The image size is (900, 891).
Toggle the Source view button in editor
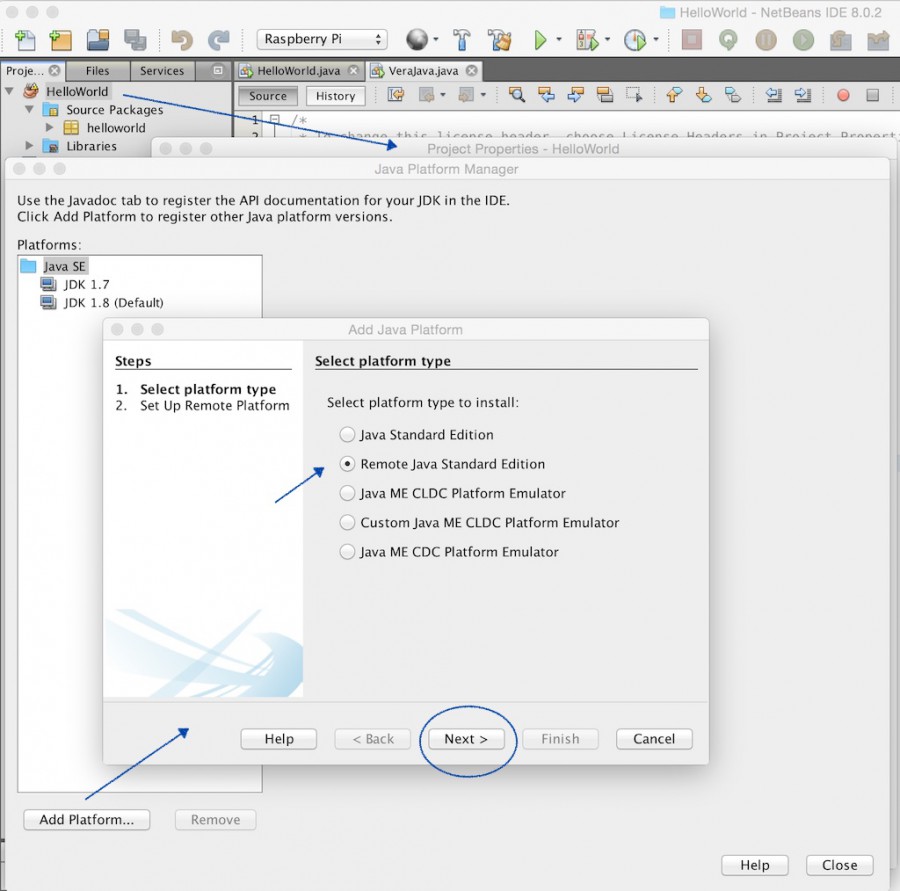coord(267,96)
